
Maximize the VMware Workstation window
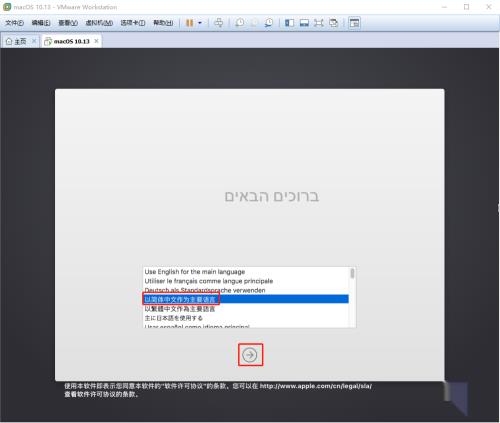click(x=466, y=7)
